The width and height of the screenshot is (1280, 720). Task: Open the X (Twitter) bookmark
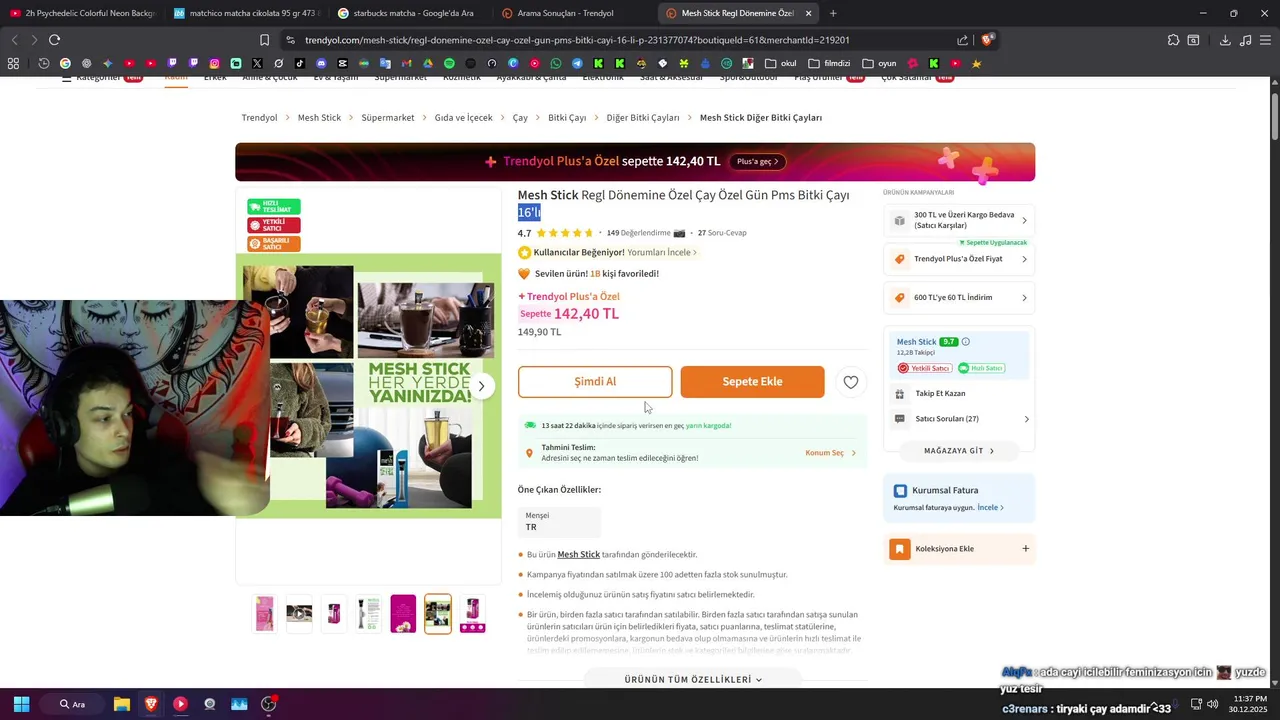click(x=257, y=63)
